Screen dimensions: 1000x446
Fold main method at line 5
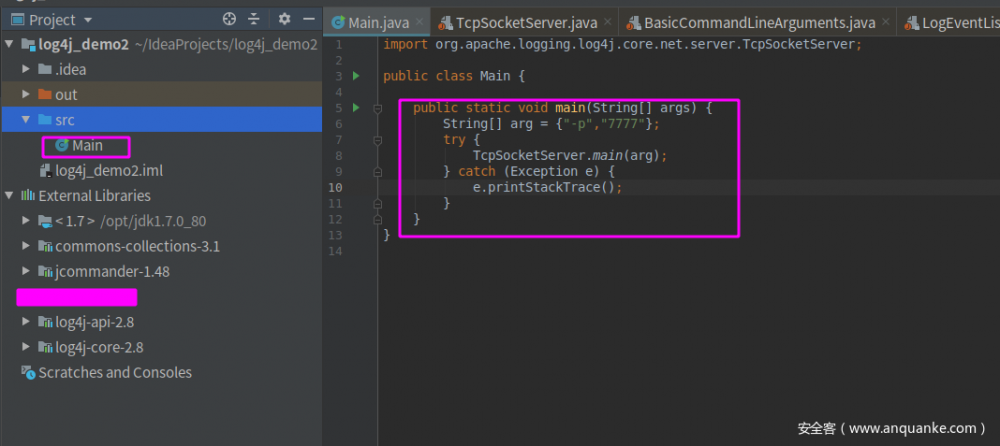(377, 108)
